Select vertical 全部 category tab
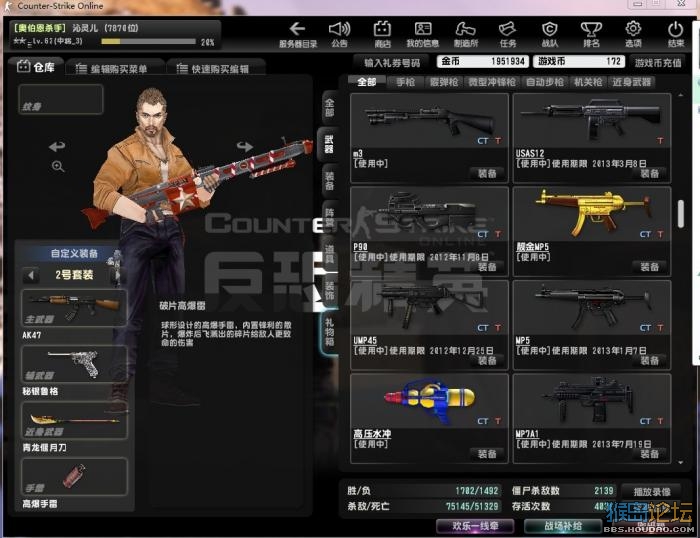The width and height of the screenshot is (700, 538). coord(329,108)
